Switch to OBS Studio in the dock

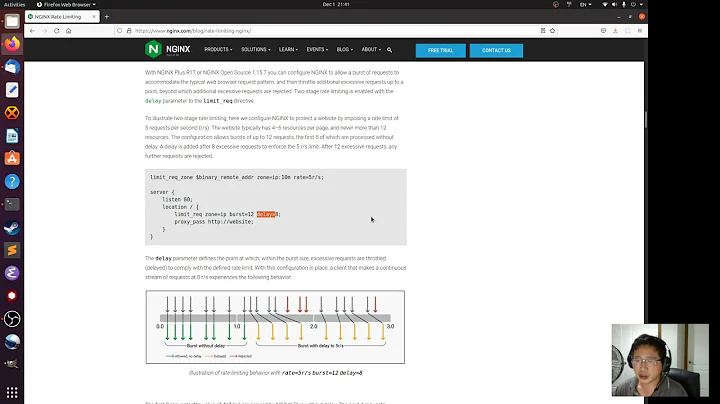point(12,319)
